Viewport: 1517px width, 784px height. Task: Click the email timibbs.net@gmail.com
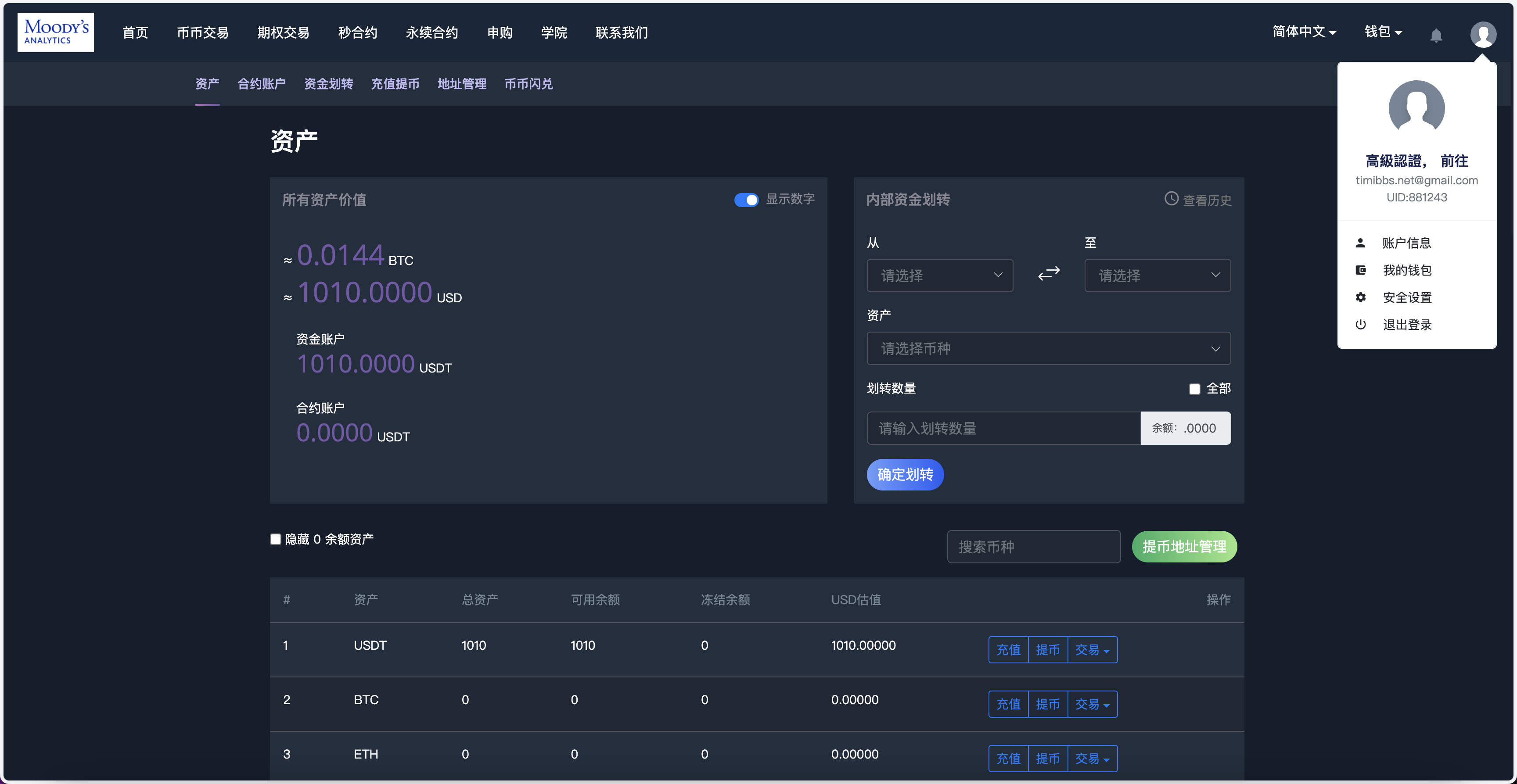coord(1416,180)
